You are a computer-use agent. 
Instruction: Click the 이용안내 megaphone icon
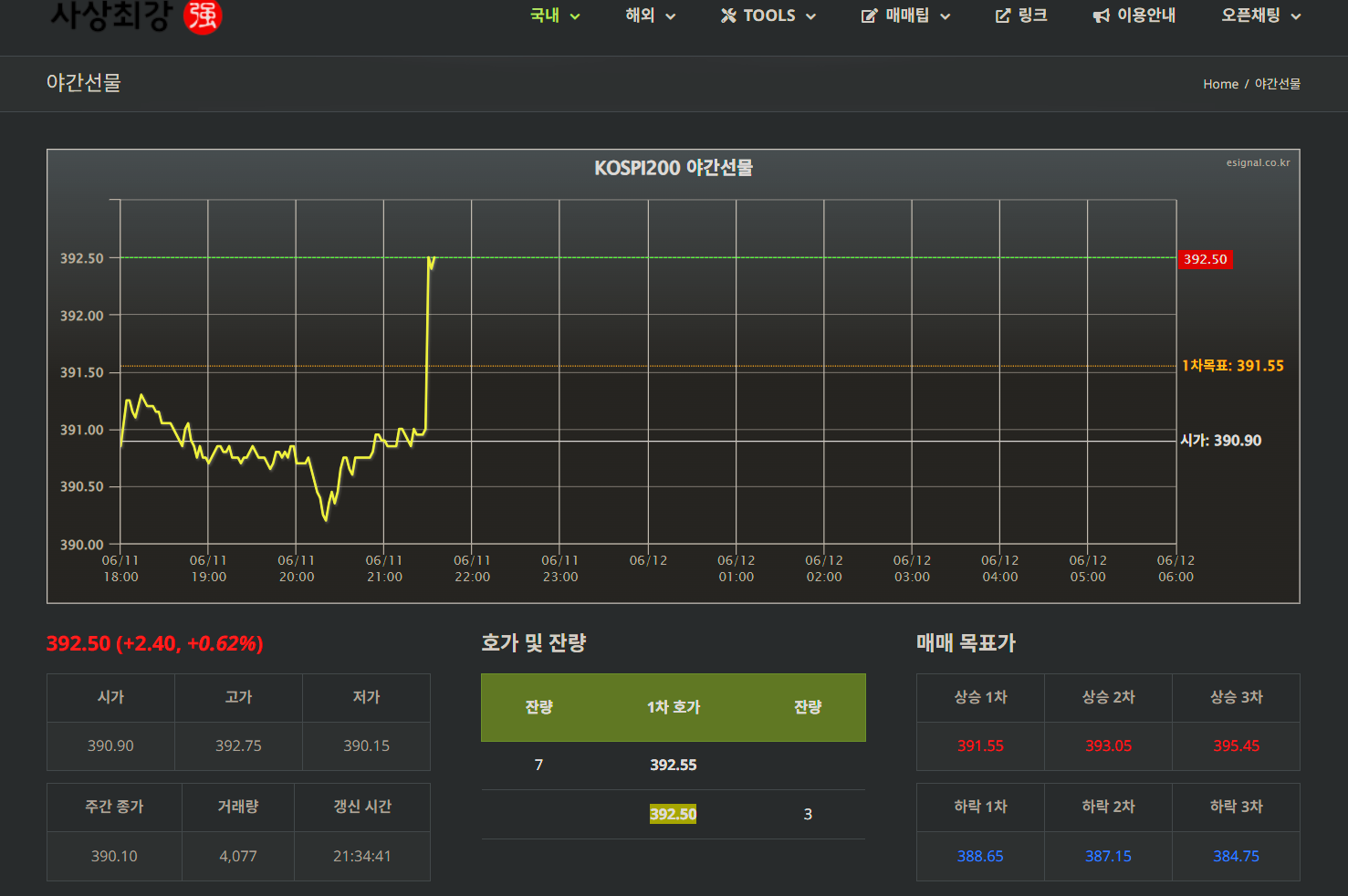[x=1102, y=16]
